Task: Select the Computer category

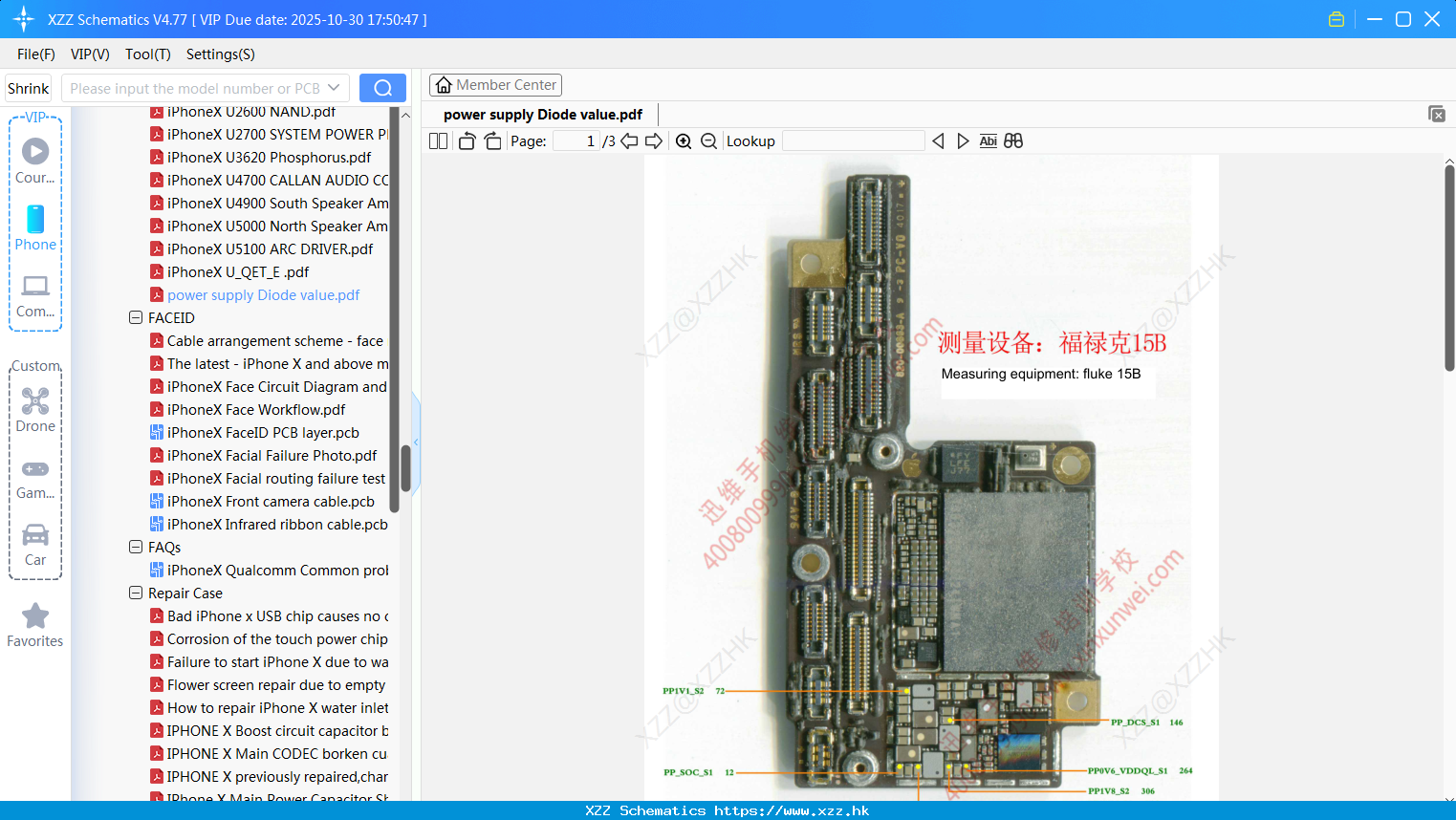Action: 35,295
